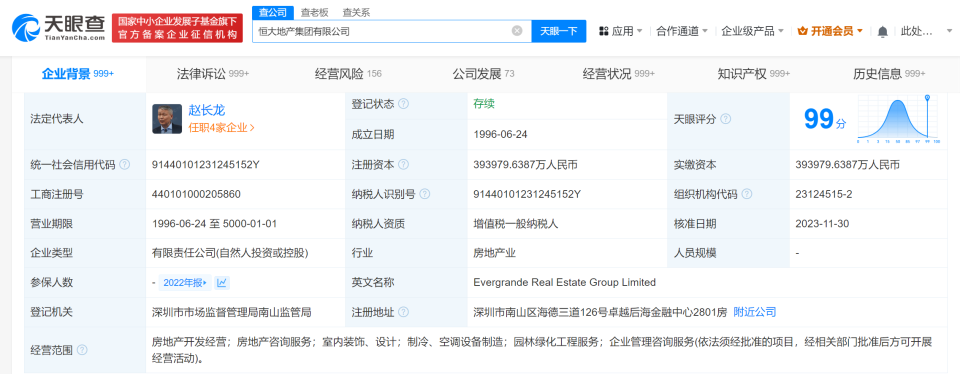Click help icon next to 注册资本
960x374 pixels.
[403, 165]
